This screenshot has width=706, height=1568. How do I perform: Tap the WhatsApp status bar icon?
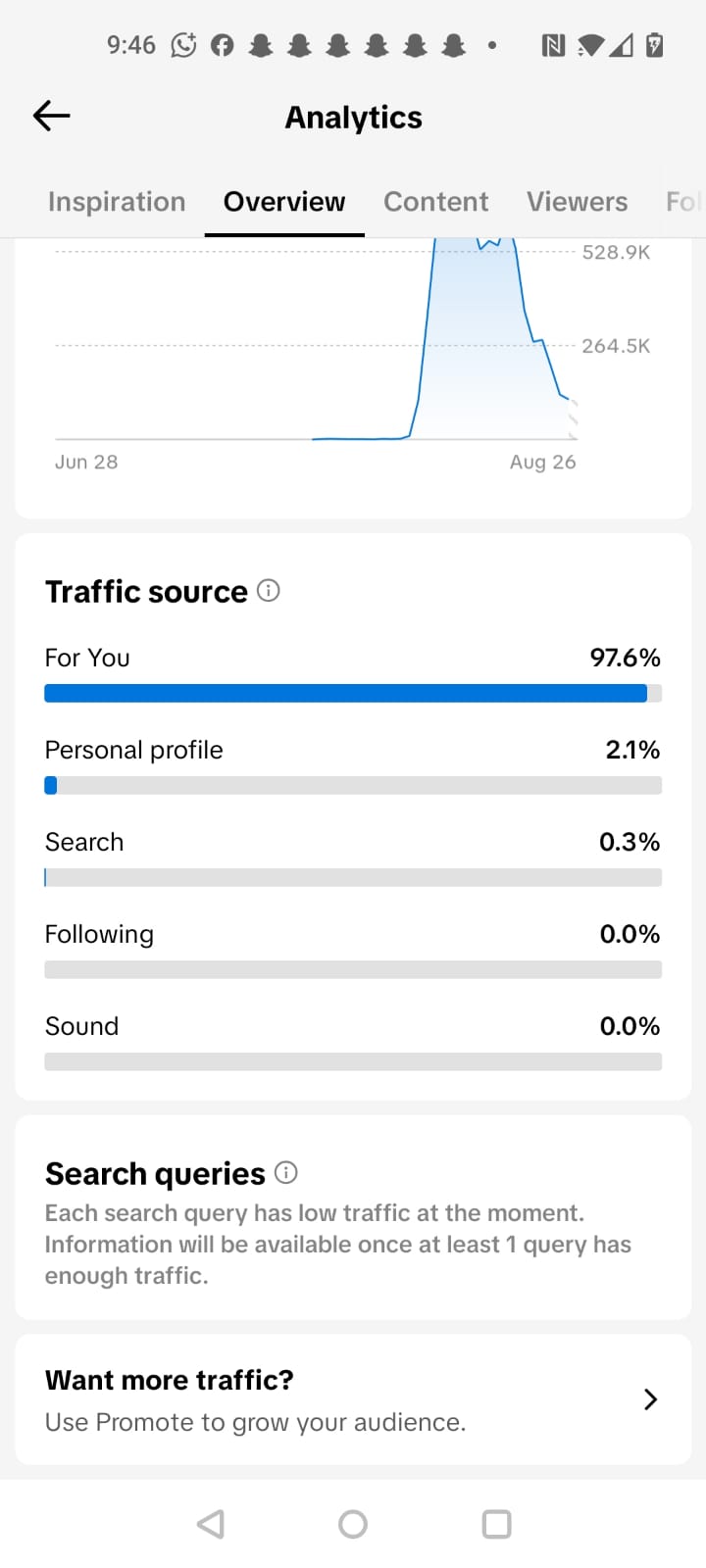click(x=183, y=45)
